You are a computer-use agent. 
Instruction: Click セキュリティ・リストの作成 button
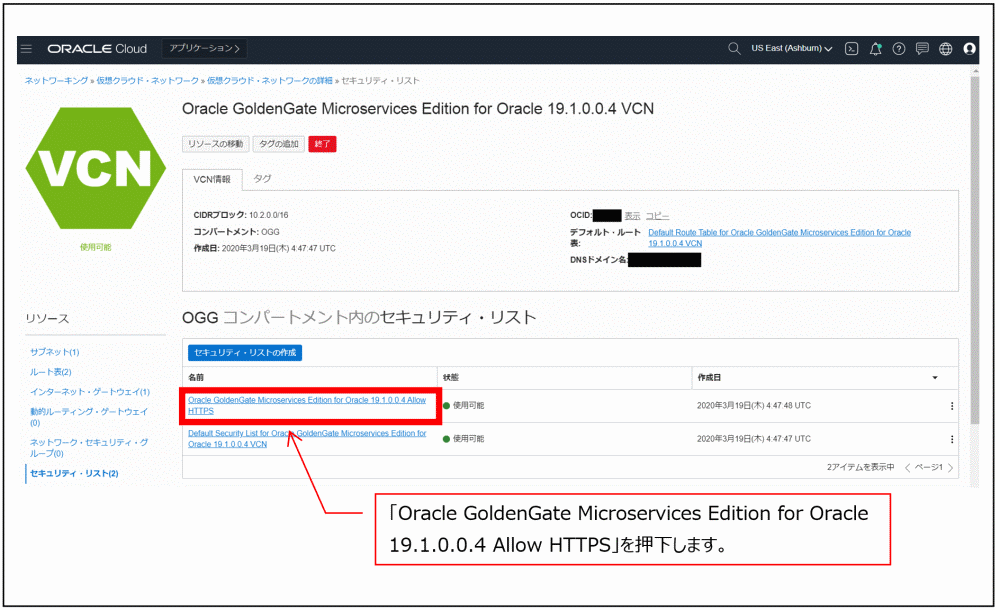pos(245,353)
